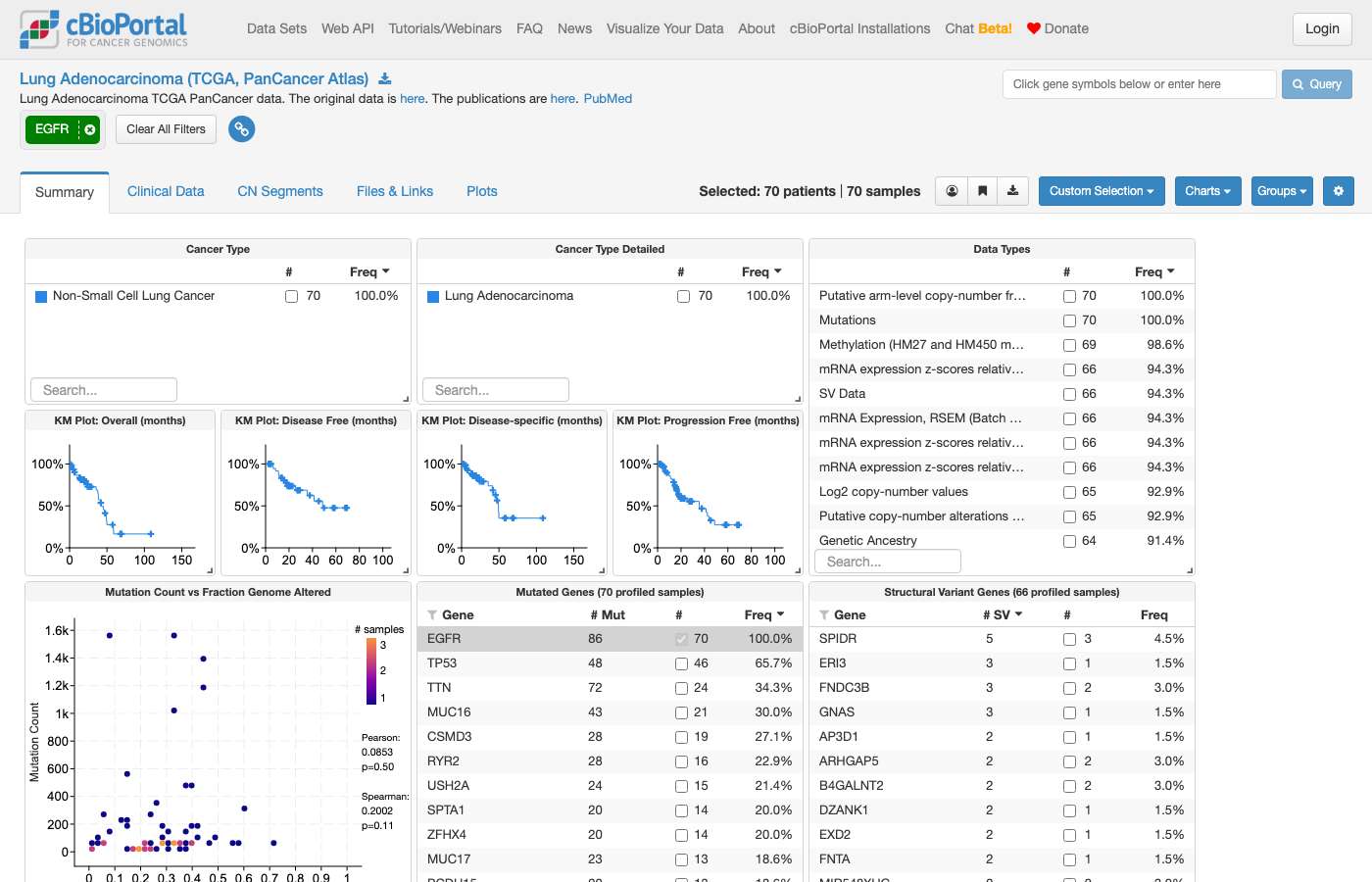Screen dimensions: 1372x882
Task: Sort structural variants by # SV column
Action: pyautogui.click(x=1003, y=615)
